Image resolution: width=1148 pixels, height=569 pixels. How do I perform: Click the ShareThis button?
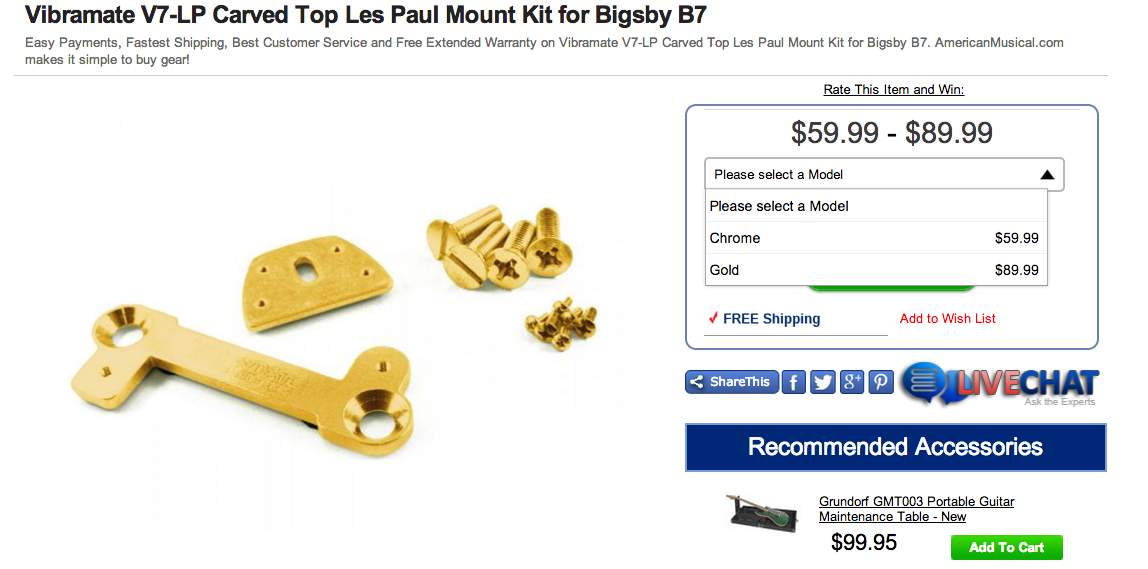click(732, 381)
